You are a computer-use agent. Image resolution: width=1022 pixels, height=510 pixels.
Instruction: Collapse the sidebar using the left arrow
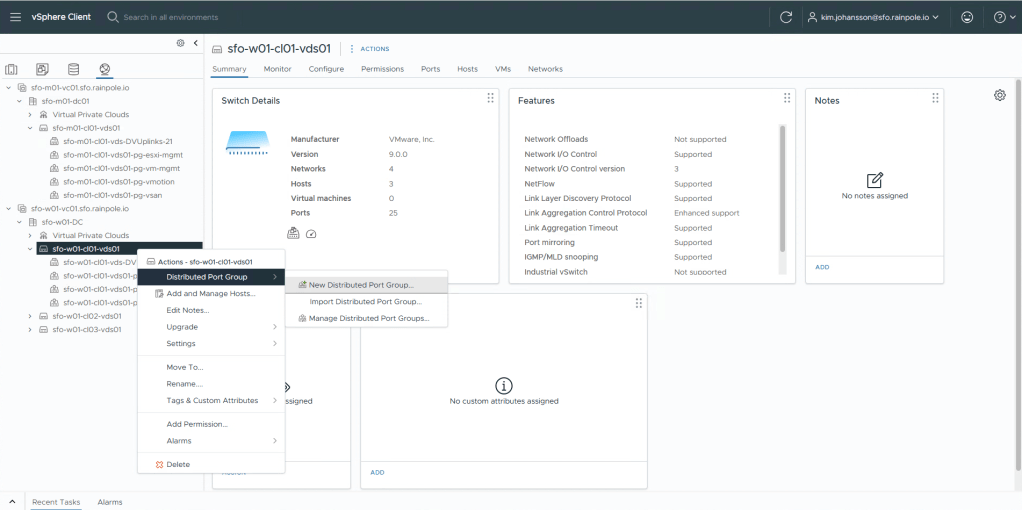[x=195, y=43]
